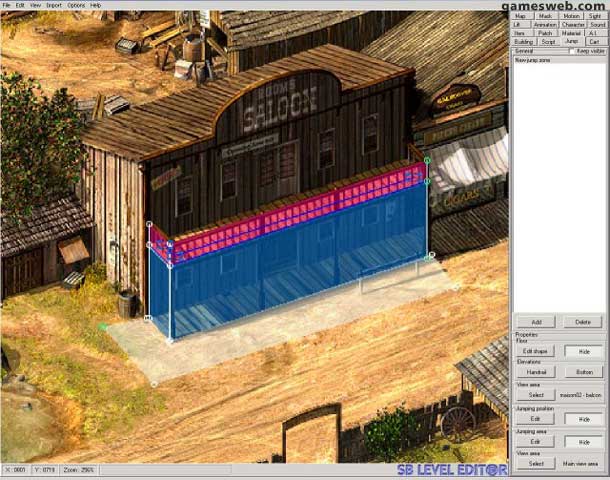Open the Character tab
Screen dimensions: 610x480
[x=573, y=24]
